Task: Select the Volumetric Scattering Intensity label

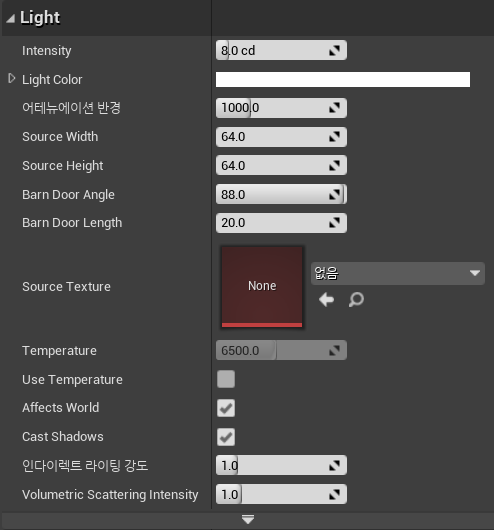Action: point(110,495)
